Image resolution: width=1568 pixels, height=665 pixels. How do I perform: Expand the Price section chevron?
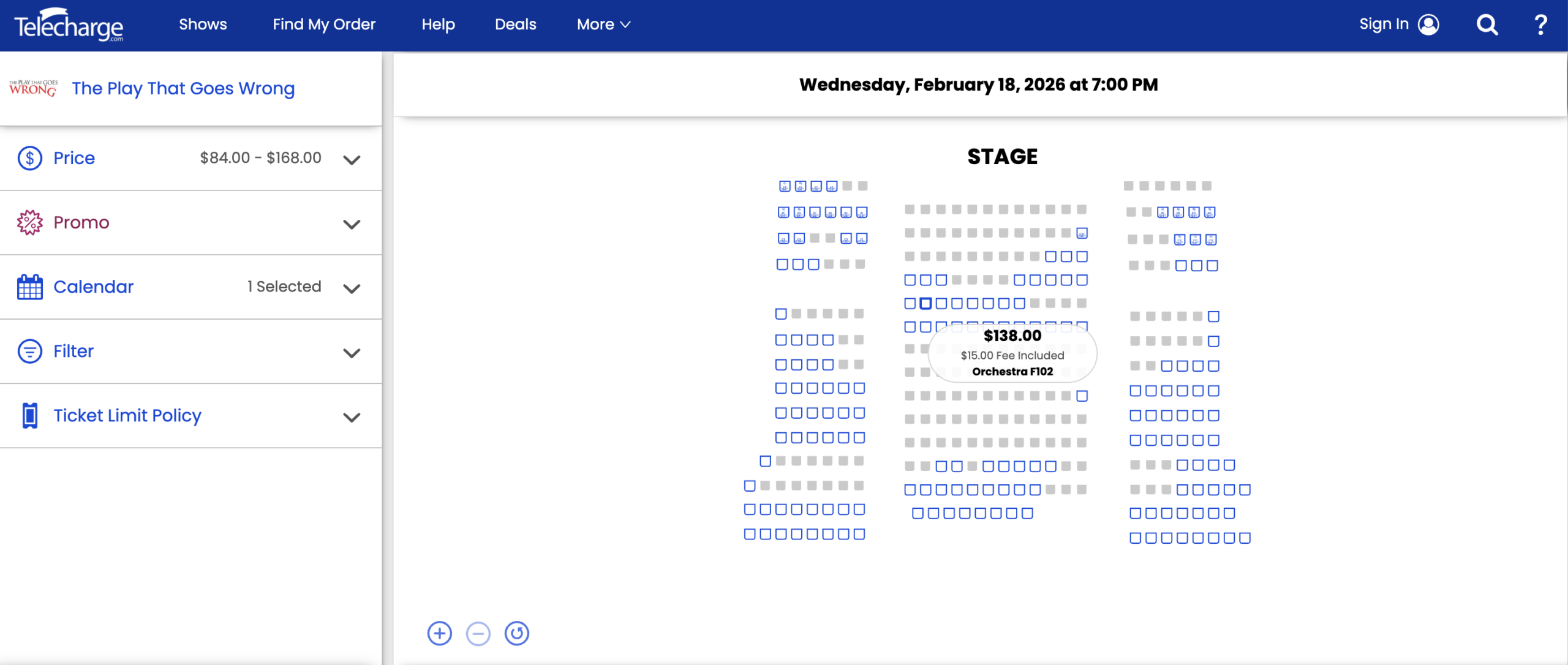pyautogui.click(x=352, y=160)
